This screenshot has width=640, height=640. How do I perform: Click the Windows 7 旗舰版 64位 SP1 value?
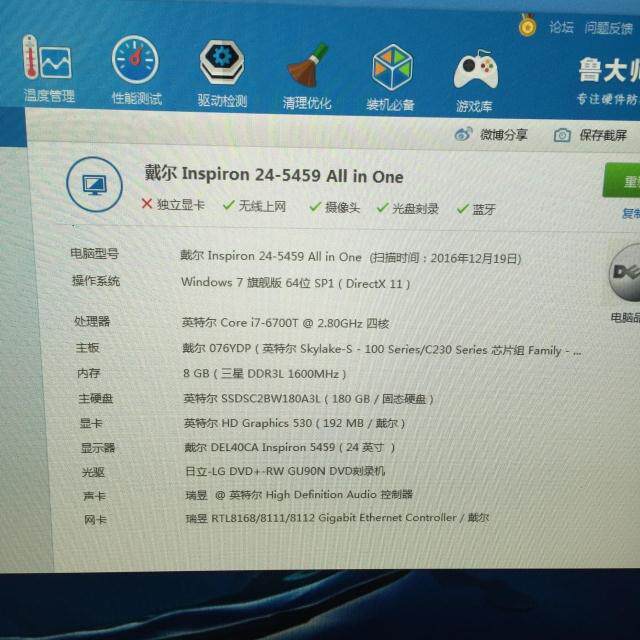coord(258,282)
